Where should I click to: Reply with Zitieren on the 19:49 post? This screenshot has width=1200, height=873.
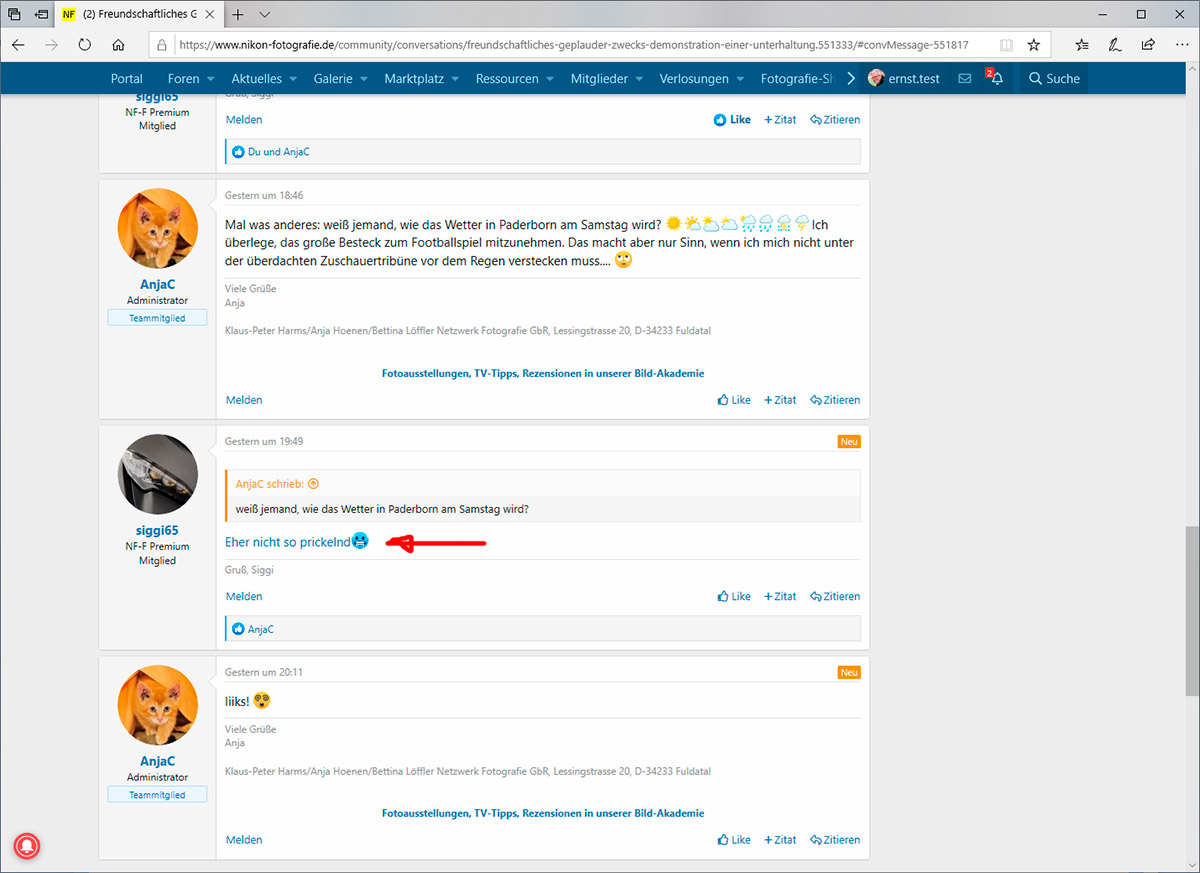click(835, 596)
